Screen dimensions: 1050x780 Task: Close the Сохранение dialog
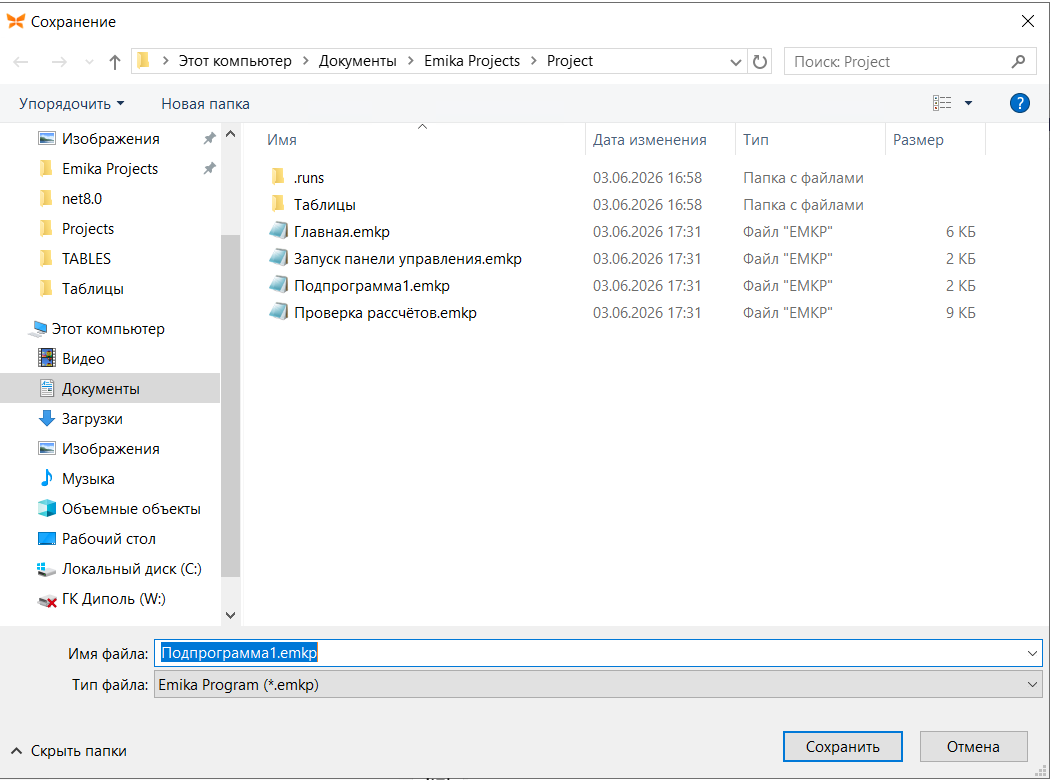(1028, 21)
